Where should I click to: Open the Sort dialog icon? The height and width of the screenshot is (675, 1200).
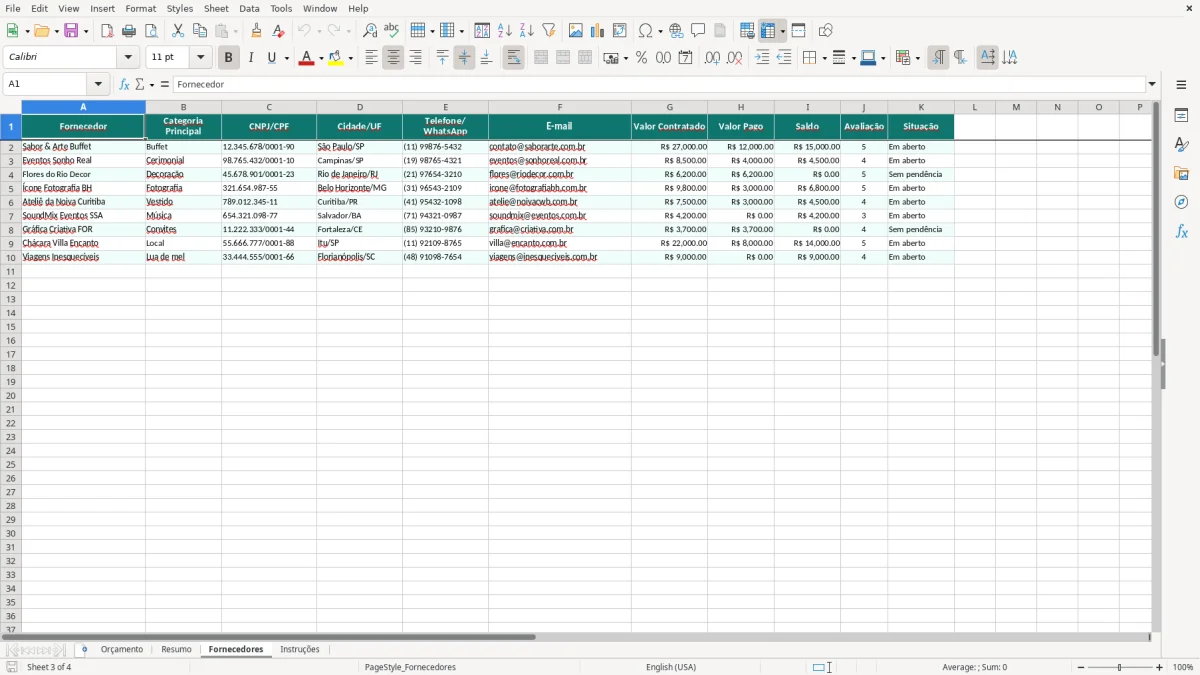pyautogui.click(x=482, y=31)
